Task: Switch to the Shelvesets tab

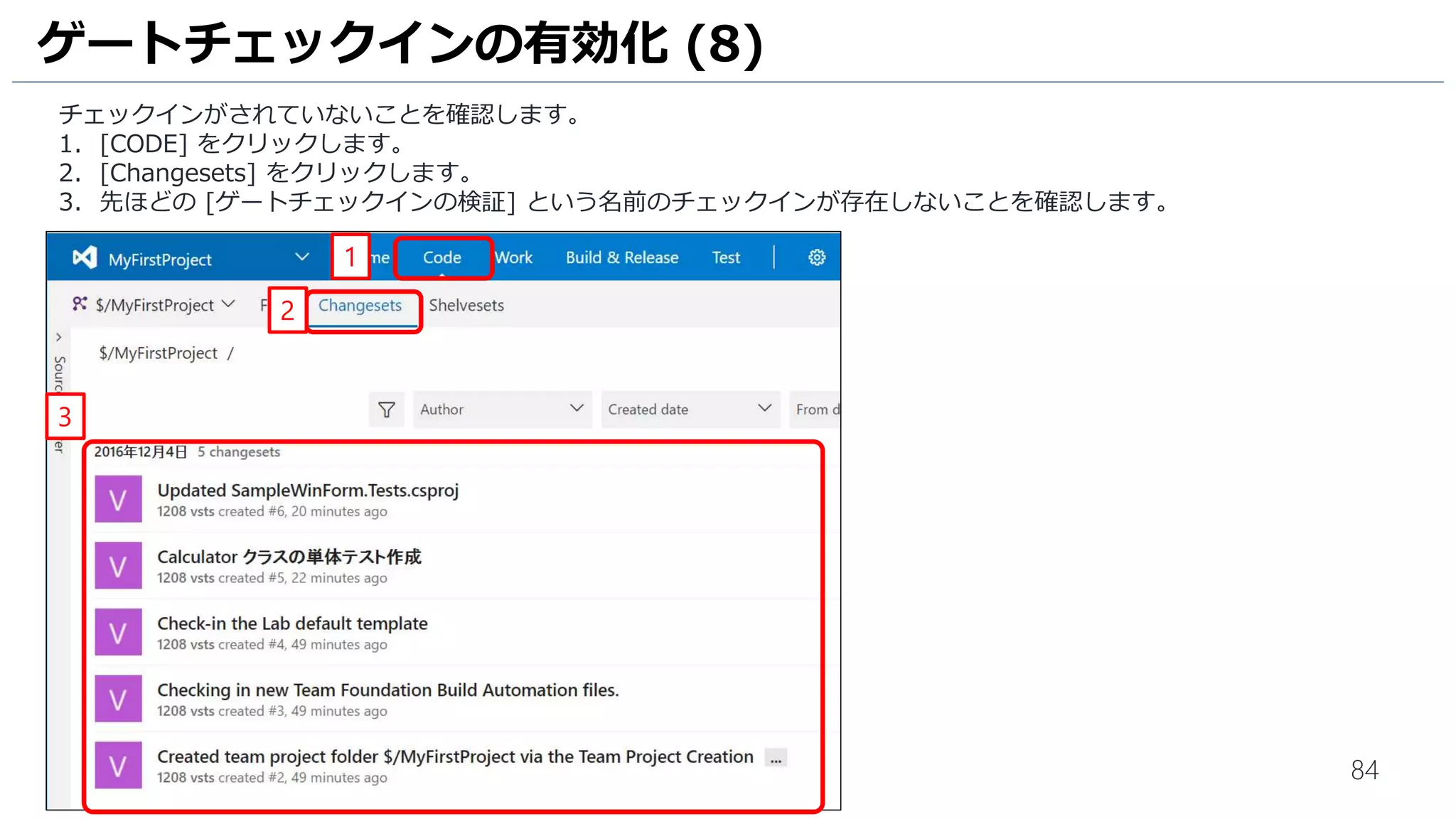Action: [466, 305]
